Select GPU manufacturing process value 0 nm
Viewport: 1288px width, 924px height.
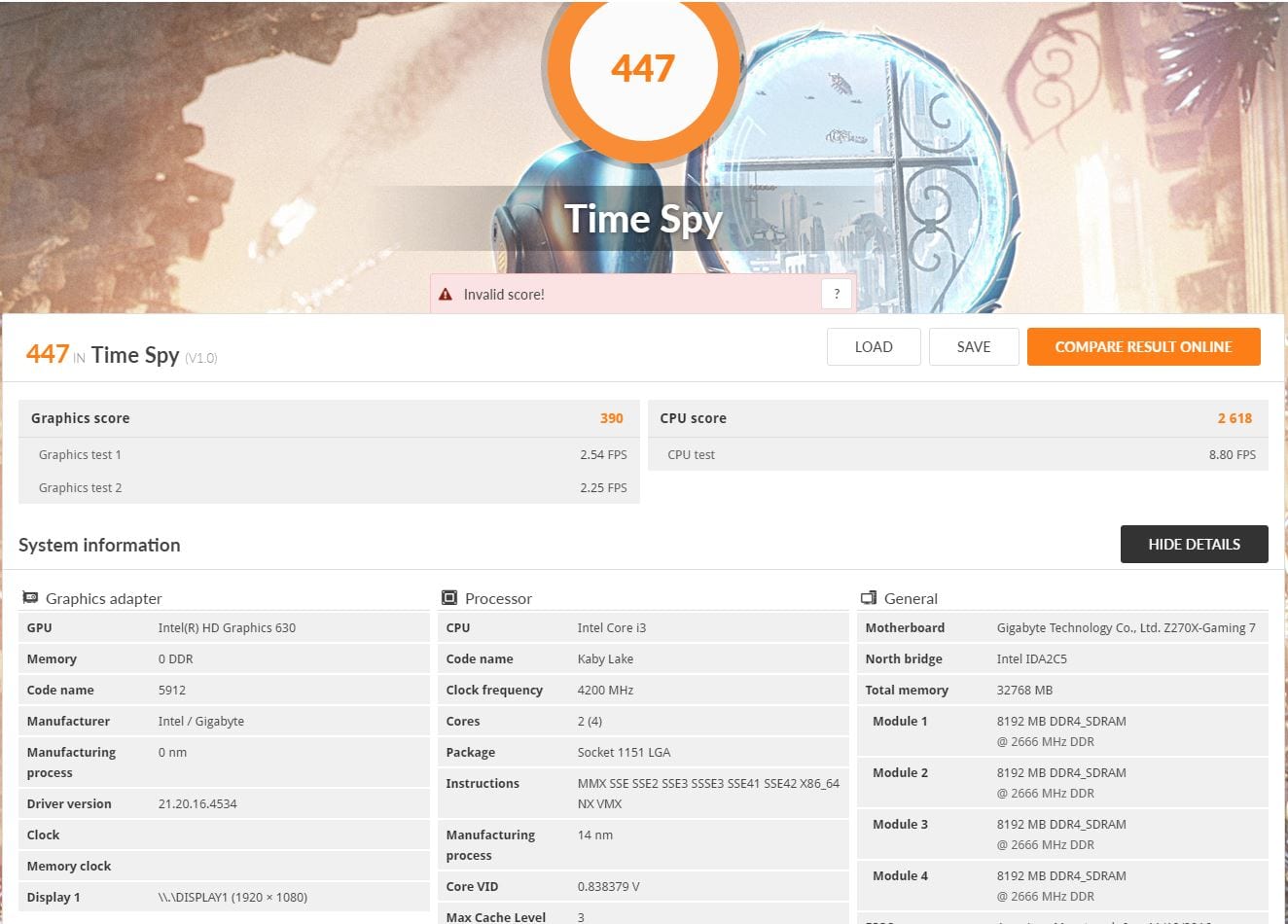[x=172, y=752]
